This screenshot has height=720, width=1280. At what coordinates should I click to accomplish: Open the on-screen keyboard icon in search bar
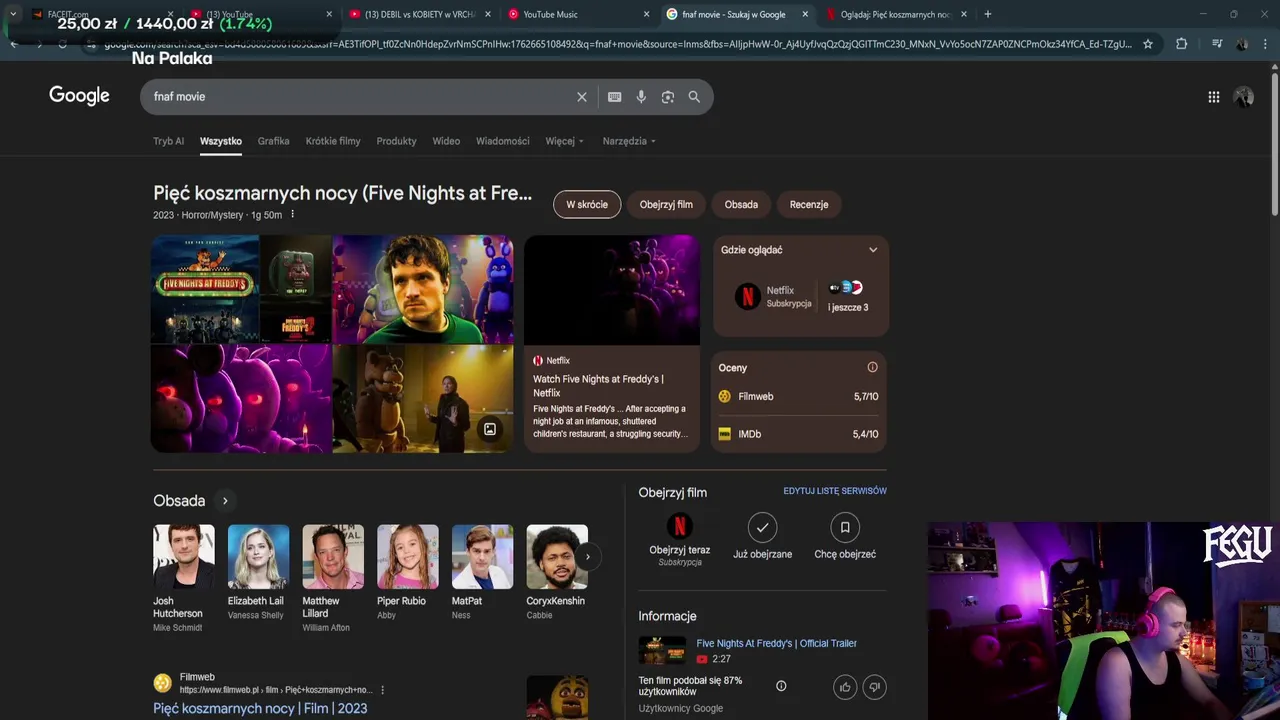coord(614,97)
